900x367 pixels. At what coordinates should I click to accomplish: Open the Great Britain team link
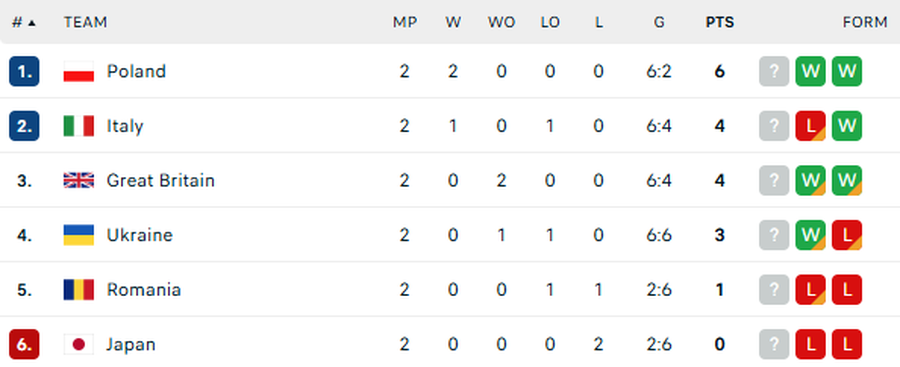coord(161,180)
